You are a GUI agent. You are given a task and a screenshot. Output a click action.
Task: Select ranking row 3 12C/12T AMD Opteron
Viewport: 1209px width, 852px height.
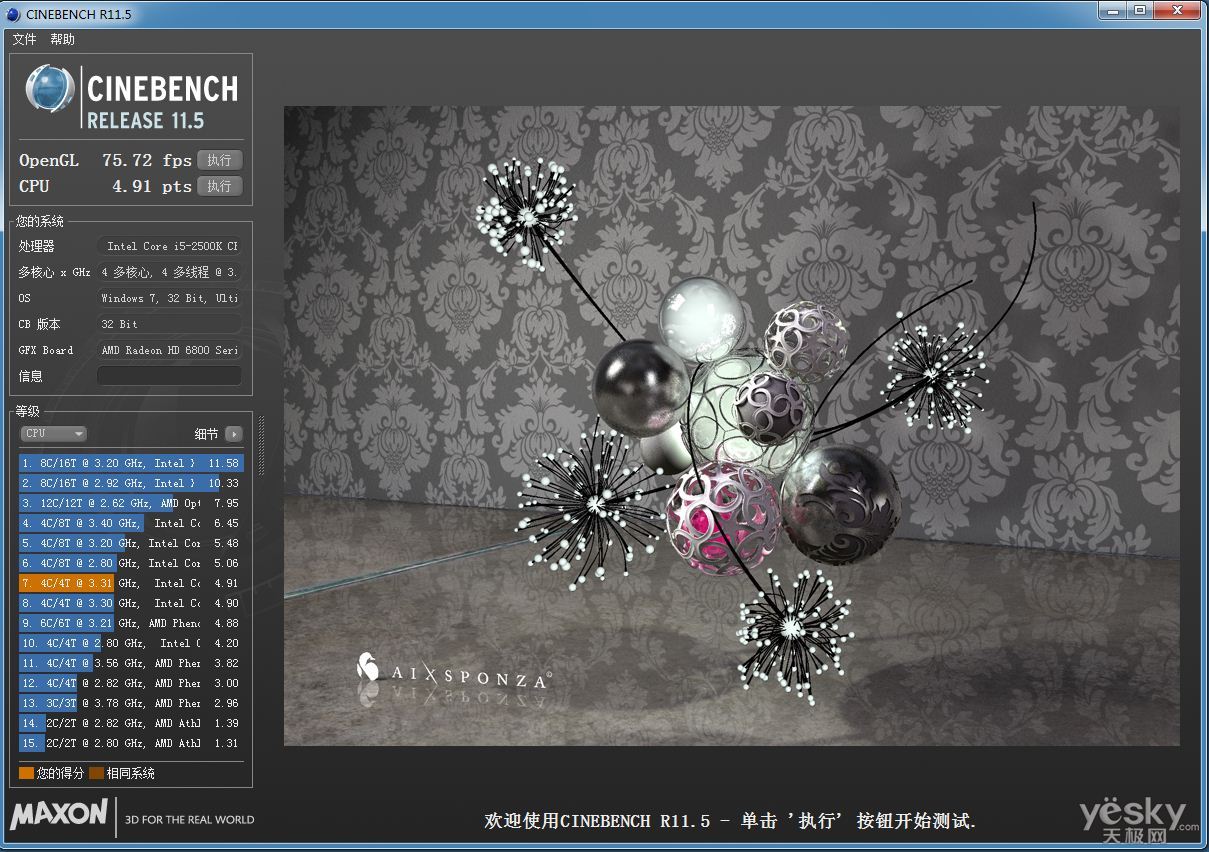(131, 503)
